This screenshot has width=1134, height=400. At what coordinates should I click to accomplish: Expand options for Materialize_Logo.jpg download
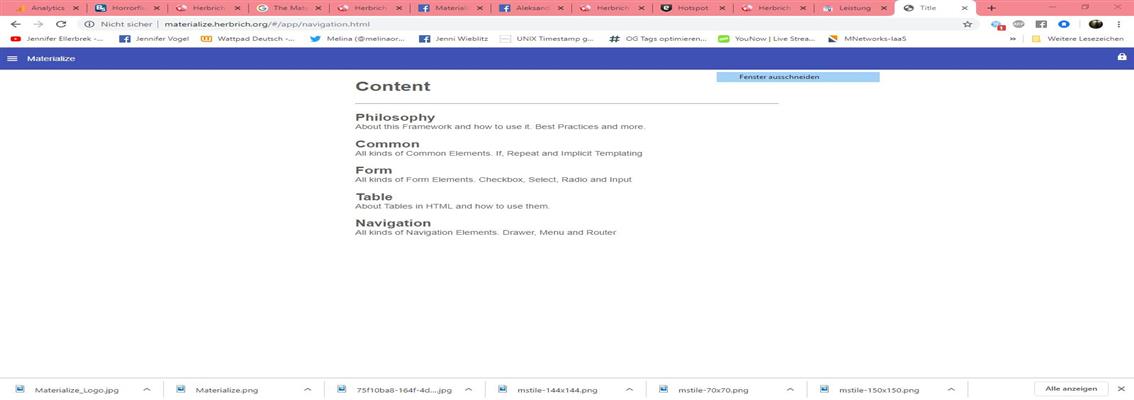(x=146, y=390)
